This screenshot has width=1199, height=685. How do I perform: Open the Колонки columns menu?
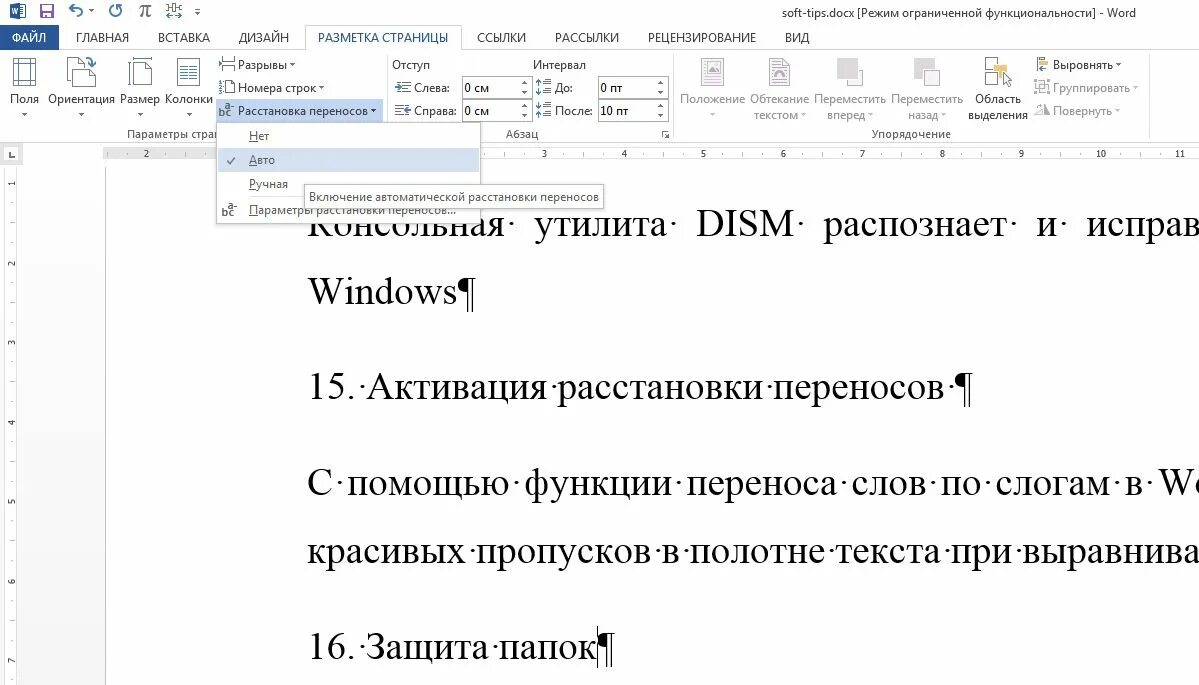pos(188,87)
